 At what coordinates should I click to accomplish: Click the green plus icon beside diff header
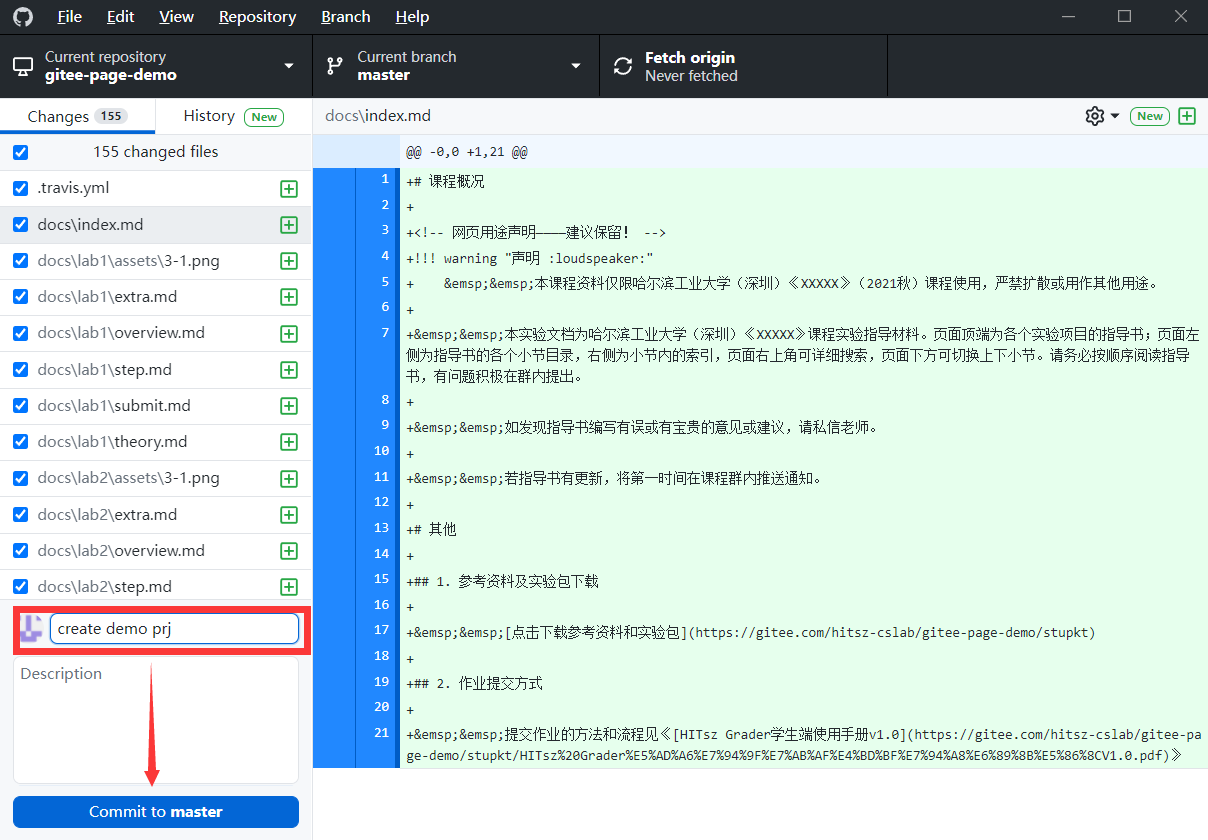point(1187,116)
